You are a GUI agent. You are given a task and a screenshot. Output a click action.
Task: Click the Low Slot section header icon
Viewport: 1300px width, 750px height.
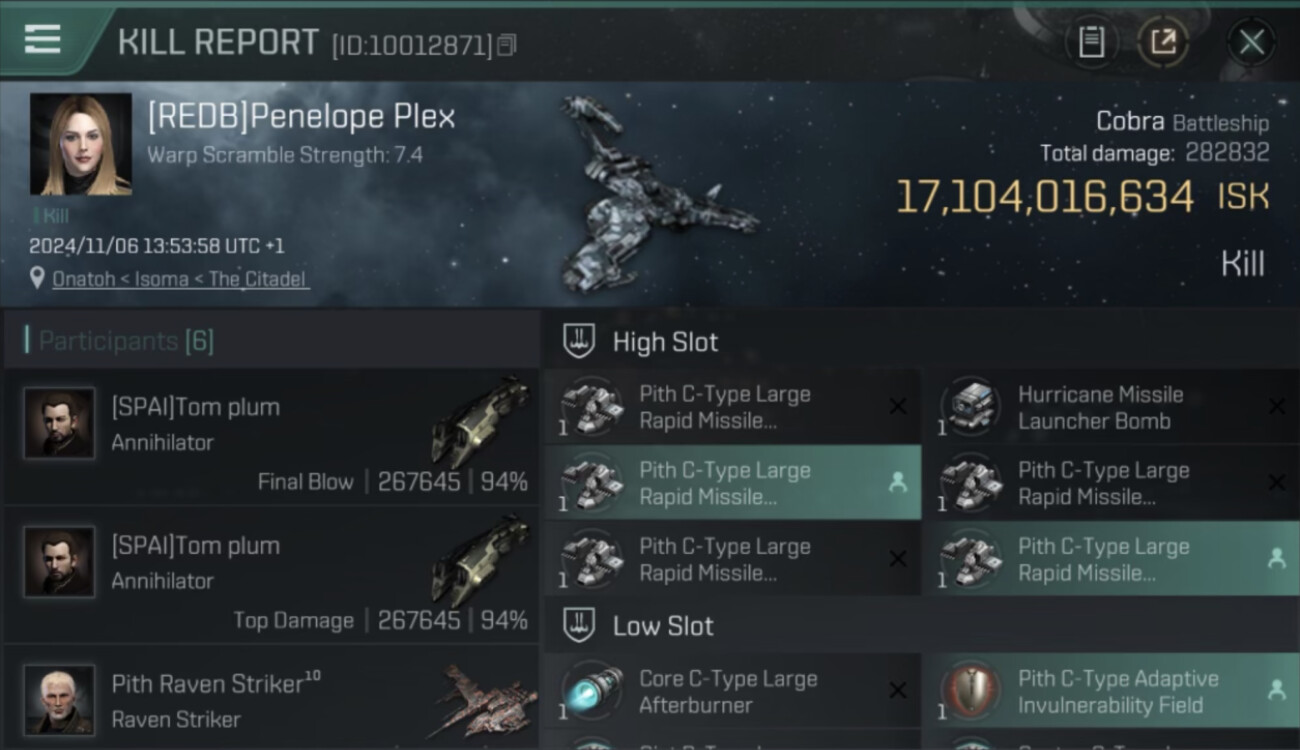coord(579,625)
